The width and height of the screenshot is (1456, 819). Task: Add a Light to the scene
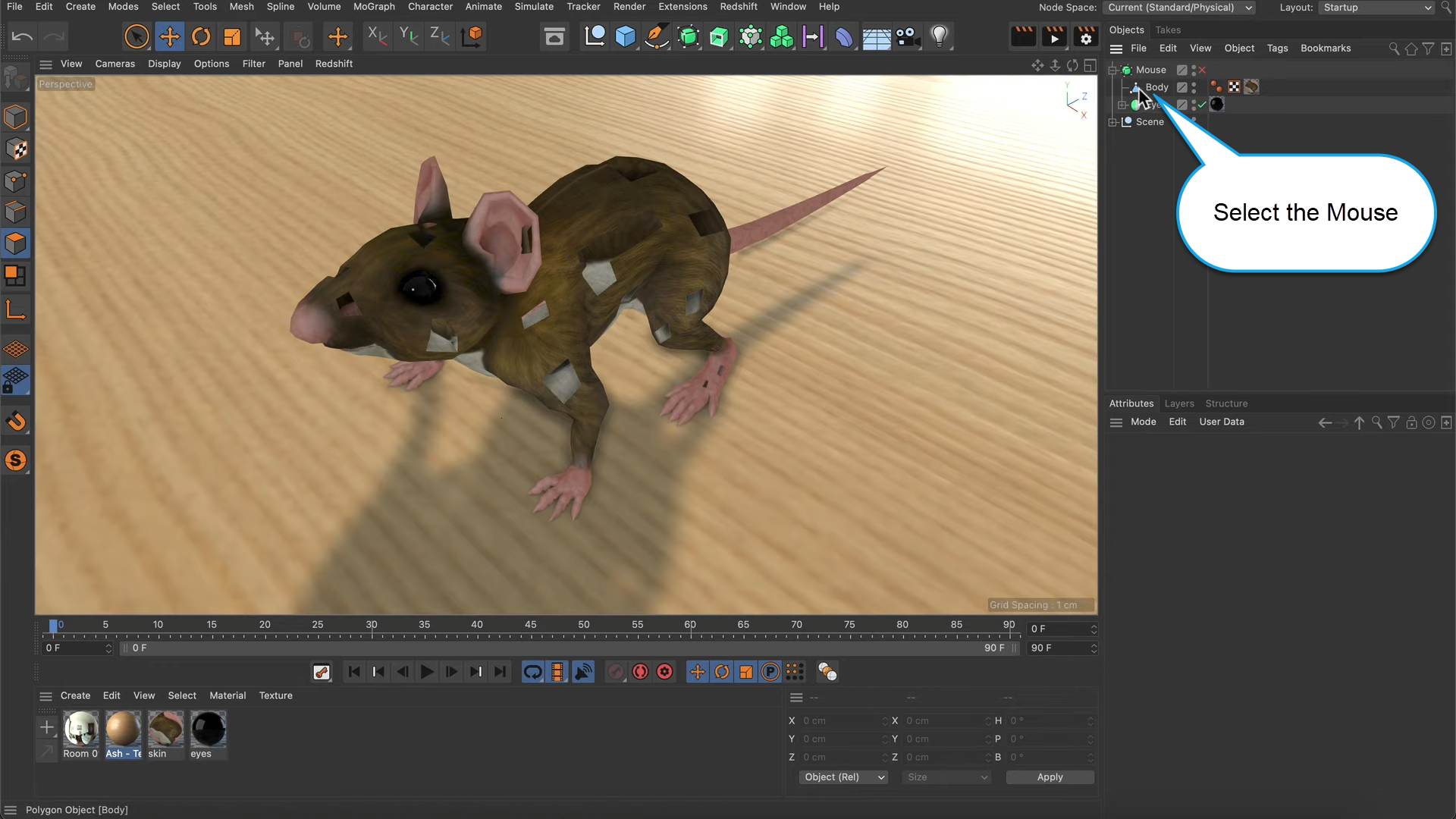(940, 36)
